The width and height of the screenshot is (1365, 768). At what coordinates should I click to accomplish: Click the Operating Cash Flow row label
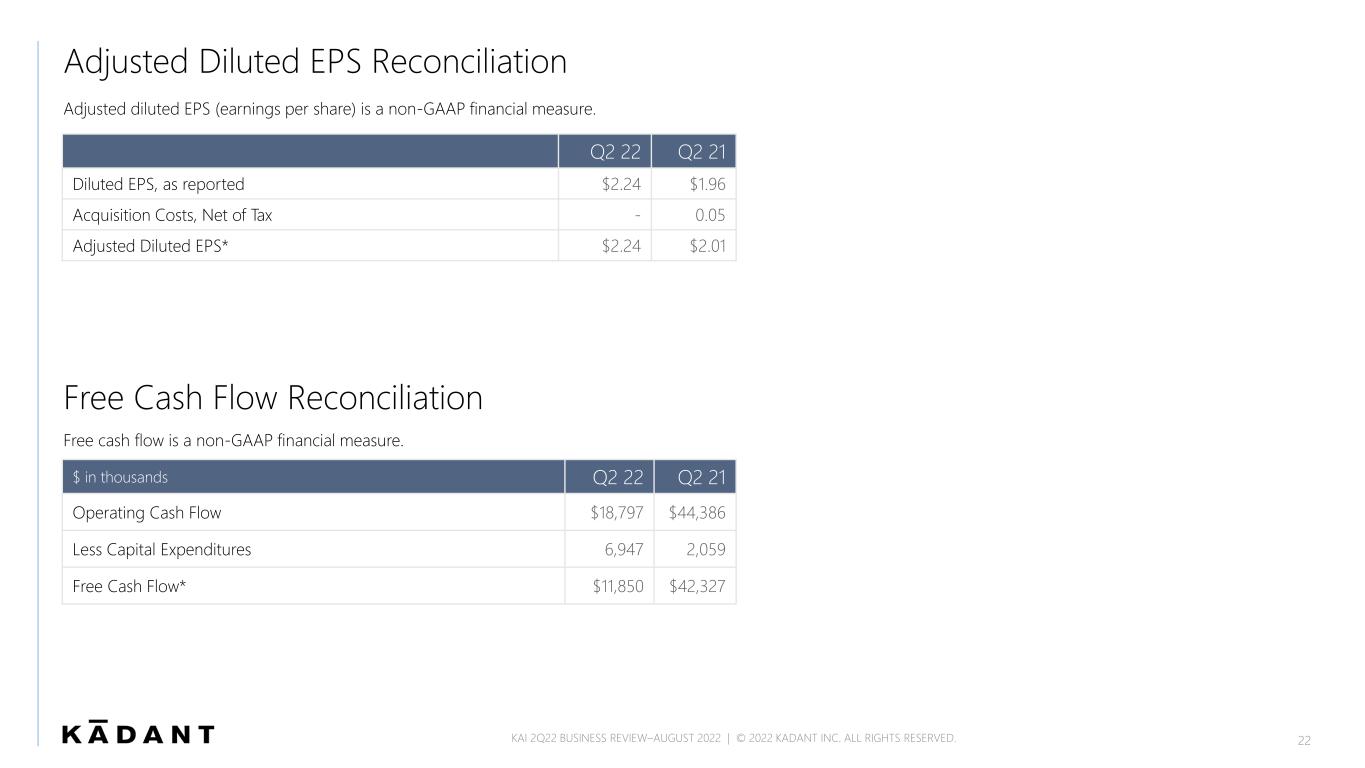point(147,513)
